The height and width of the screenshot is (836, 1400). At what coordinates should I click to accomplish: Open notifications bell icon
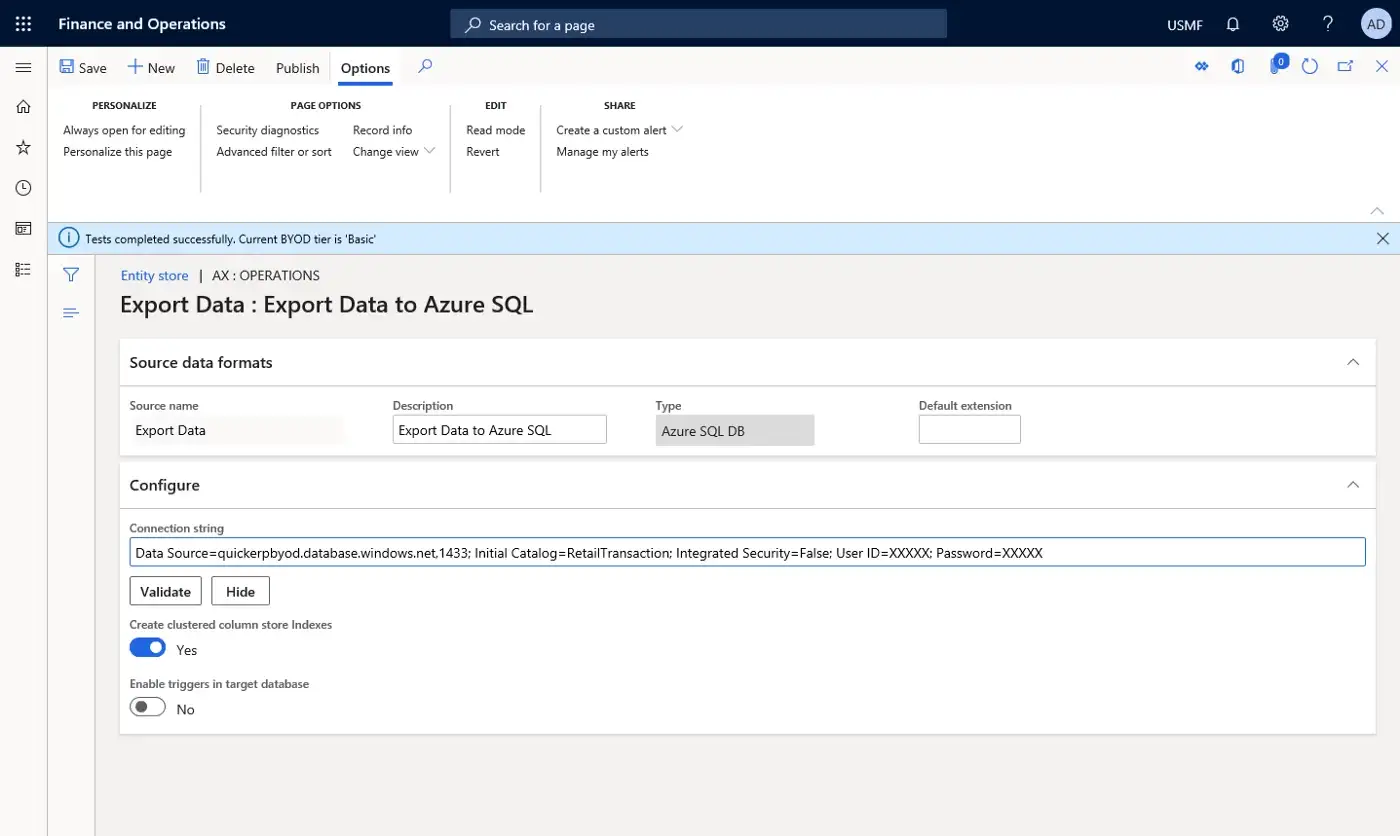coord(1233,24)
